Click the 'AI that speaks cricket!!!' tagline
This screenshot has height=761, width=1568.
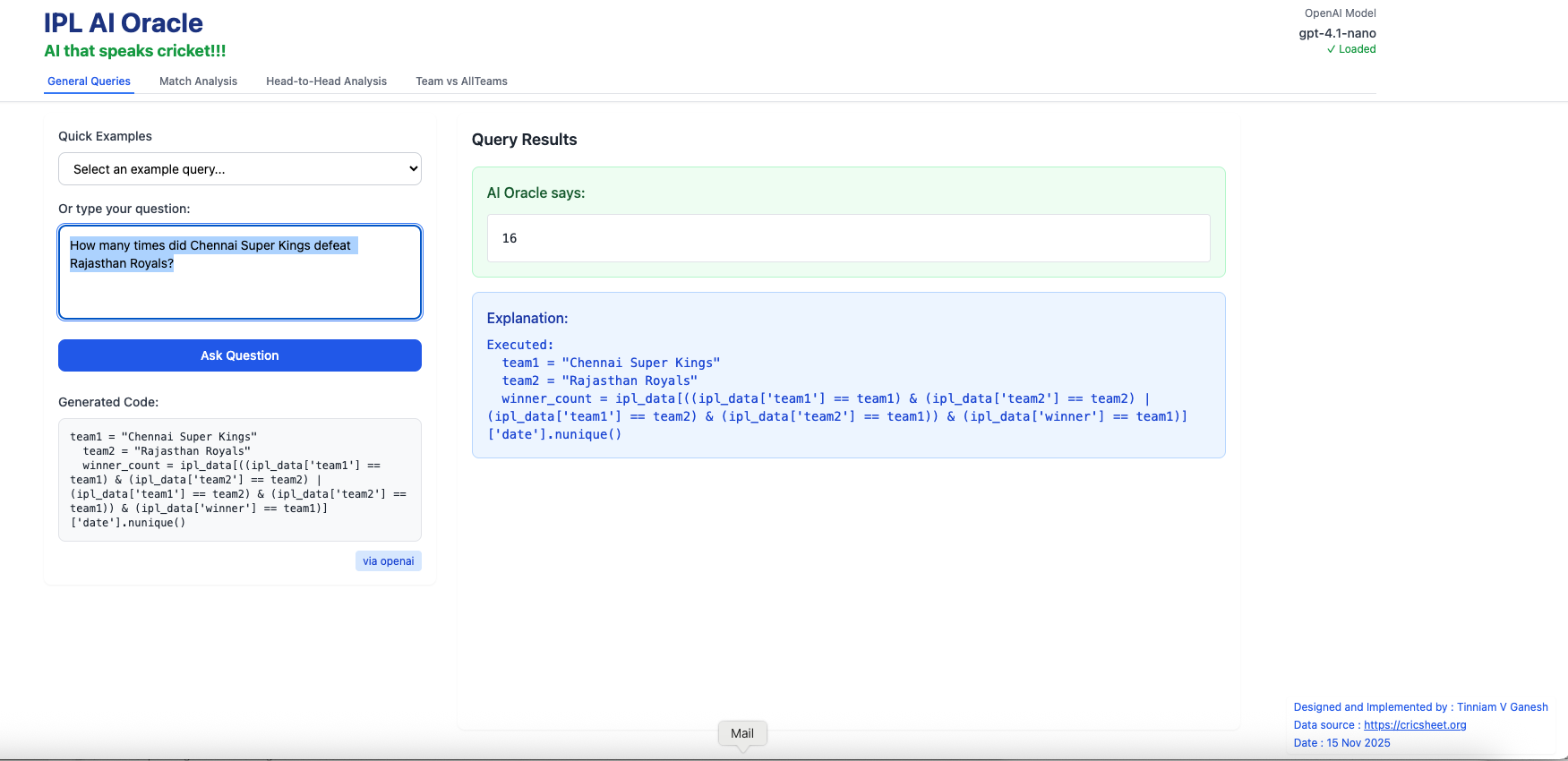tap(135, 51)
